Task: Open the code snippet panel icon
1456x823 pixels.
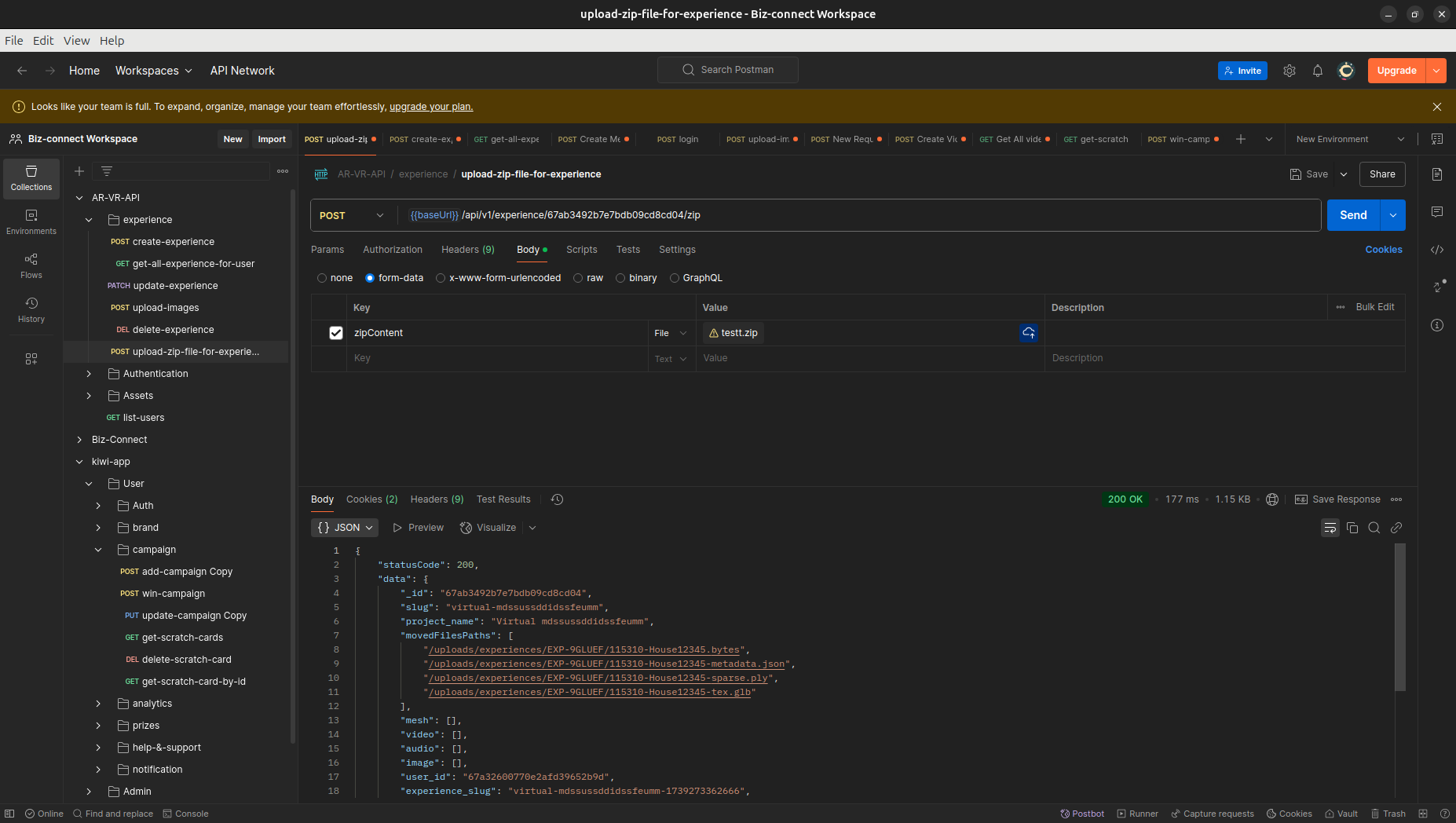Action: click(x=1437, y=250)
